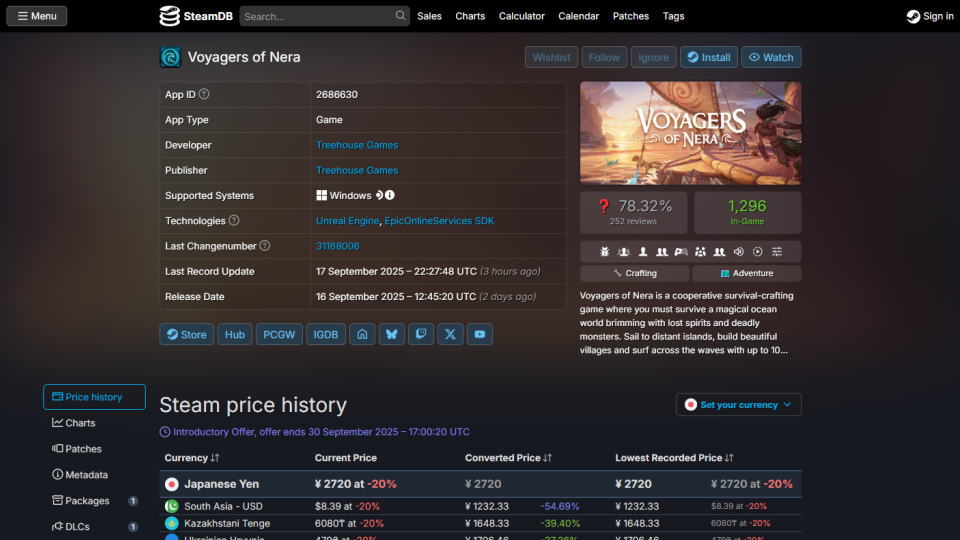
Task: Open the 1,296 In-Game count box
Action: pos(748,212)
